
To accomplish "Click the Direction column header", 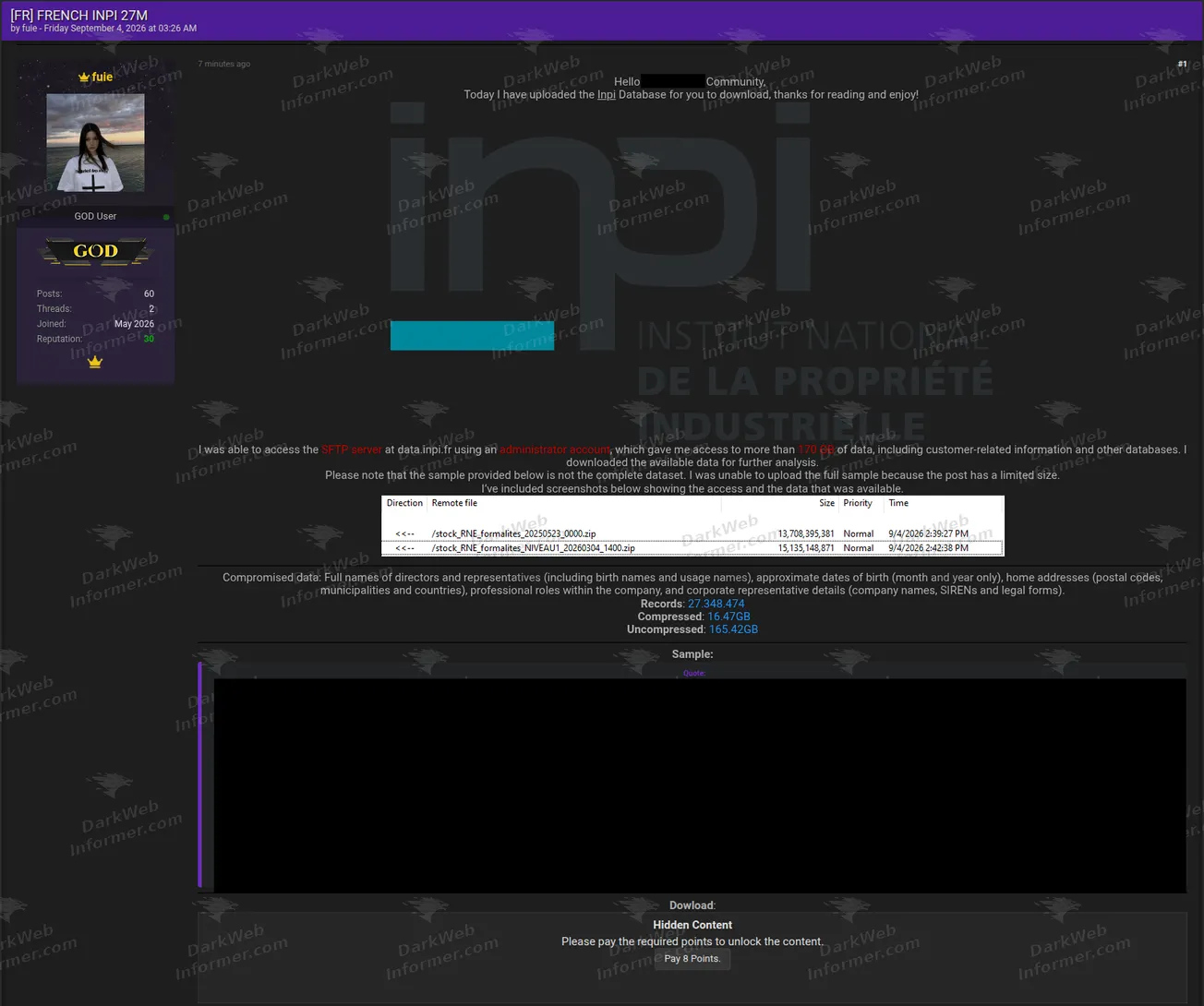I will 404,503.
